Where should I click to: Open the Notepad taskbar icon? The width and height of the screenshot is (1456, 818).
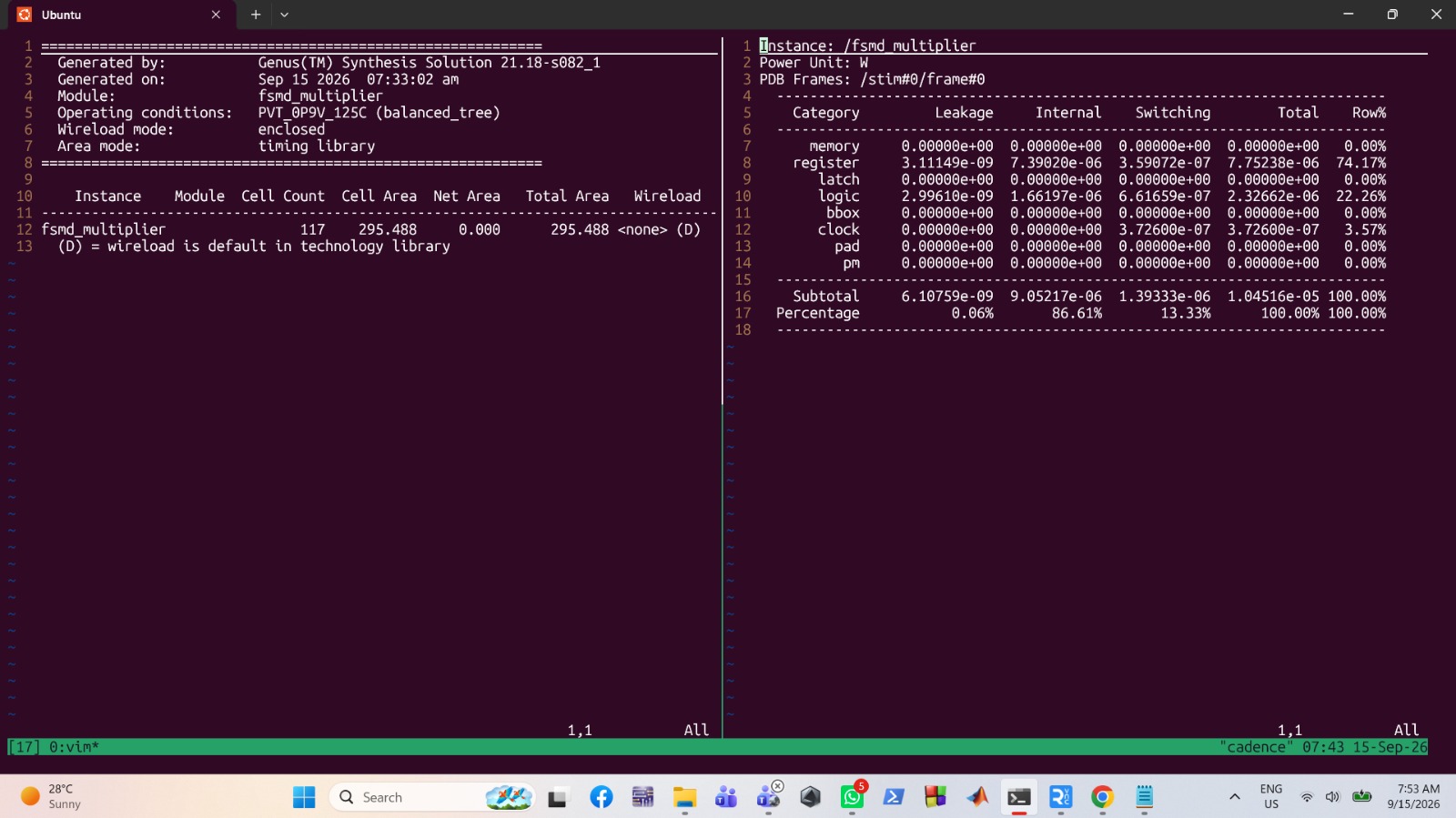tap(1144, 797)
